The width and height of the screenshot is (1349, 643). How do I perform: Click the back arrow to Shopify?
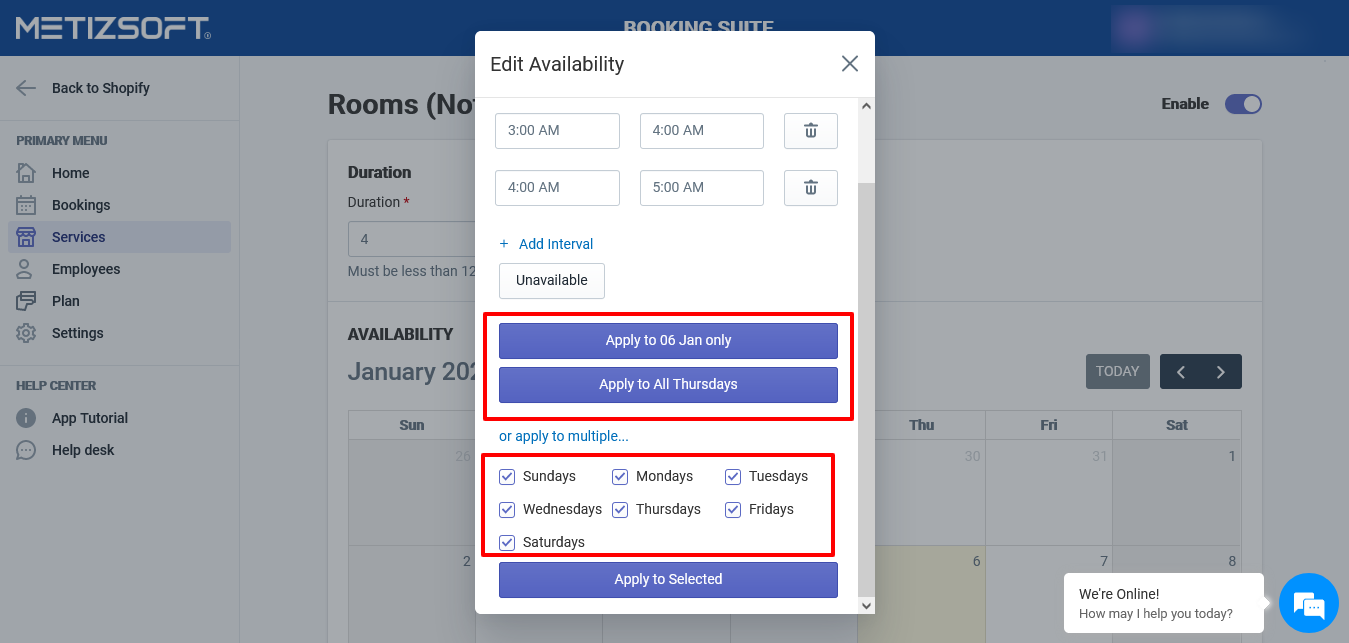(26, 88)
